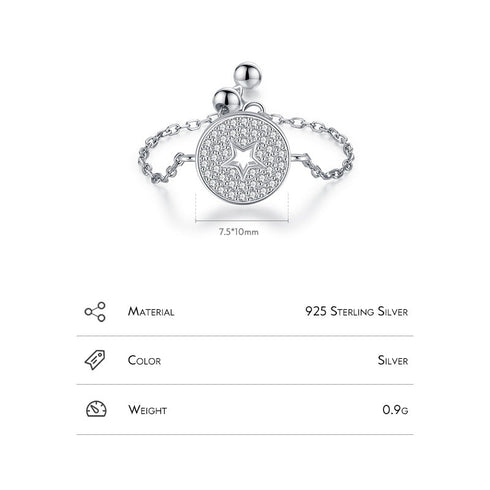
Task: Click the 0.9g weight value
Action: pos(395,409)
